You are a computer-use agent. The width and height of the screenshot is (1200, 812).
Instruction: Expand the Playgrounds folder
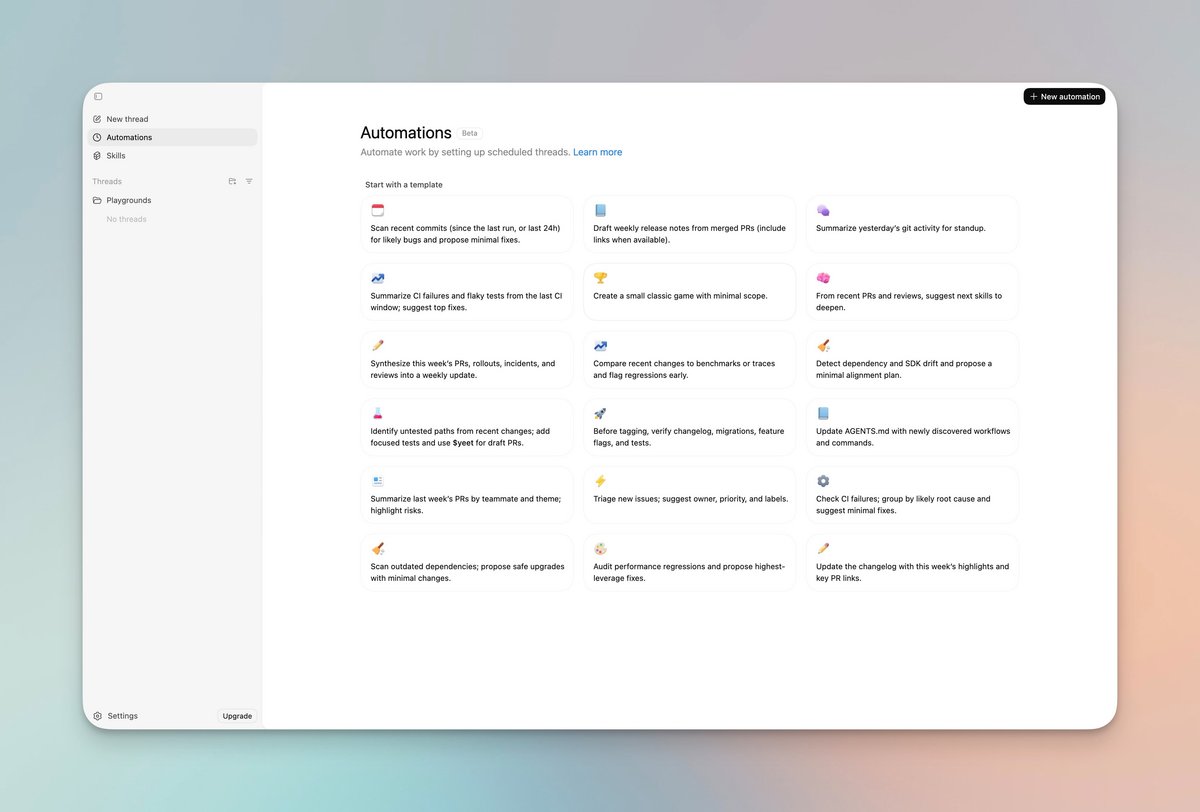[127, 200]
